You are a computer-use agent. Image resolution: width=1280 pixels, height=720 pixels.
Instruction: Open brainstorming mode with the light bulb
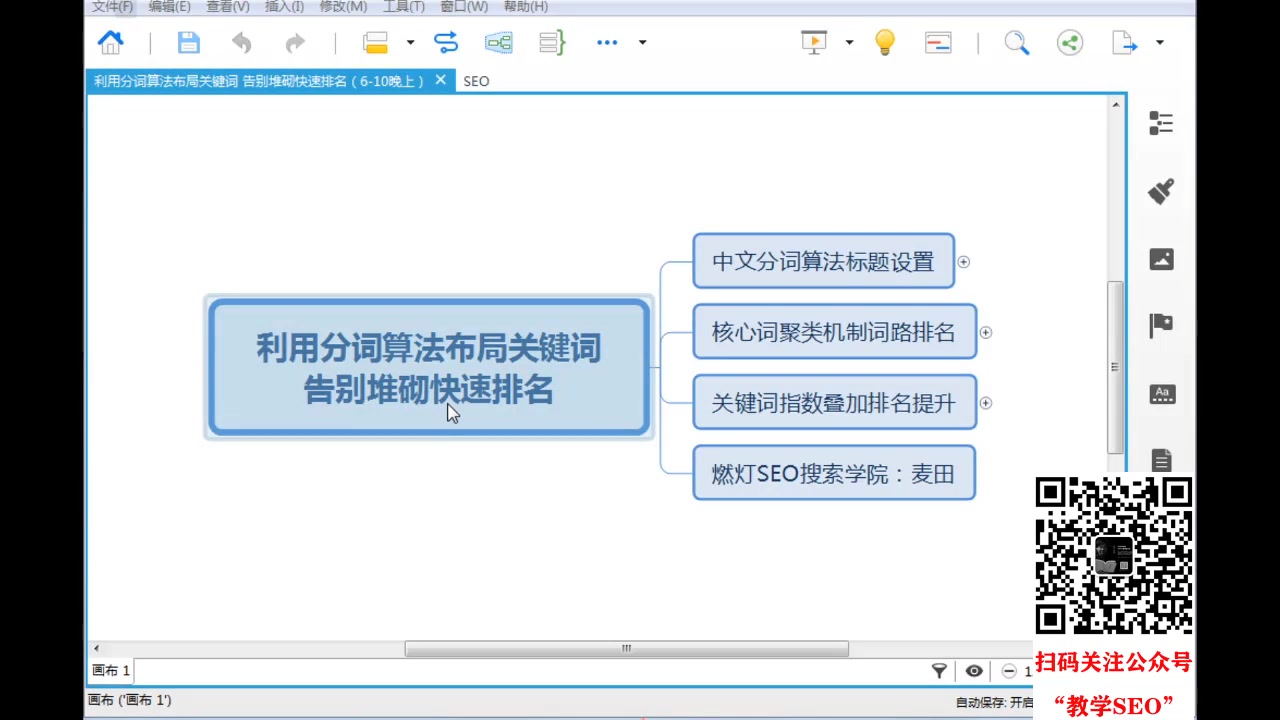click(885, 42)
